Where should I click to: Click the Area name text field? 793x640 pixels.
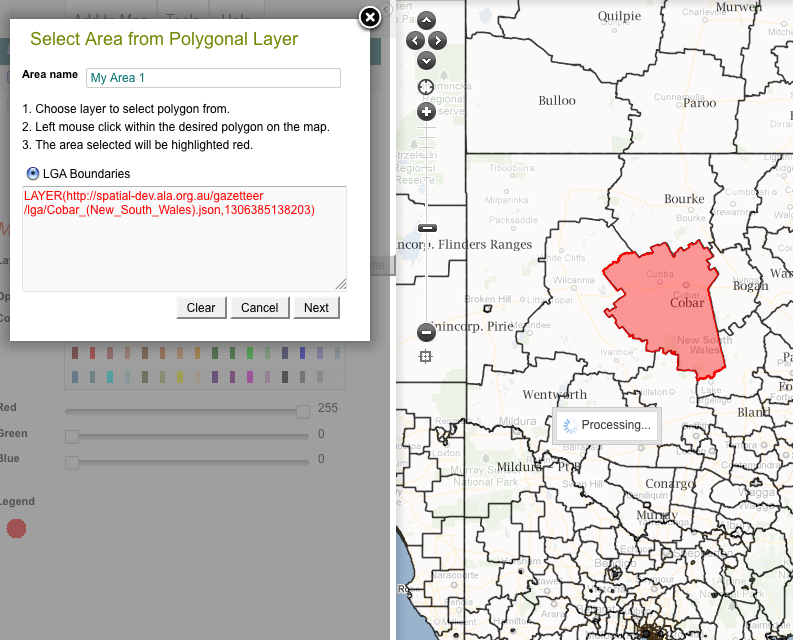[213, 78]
